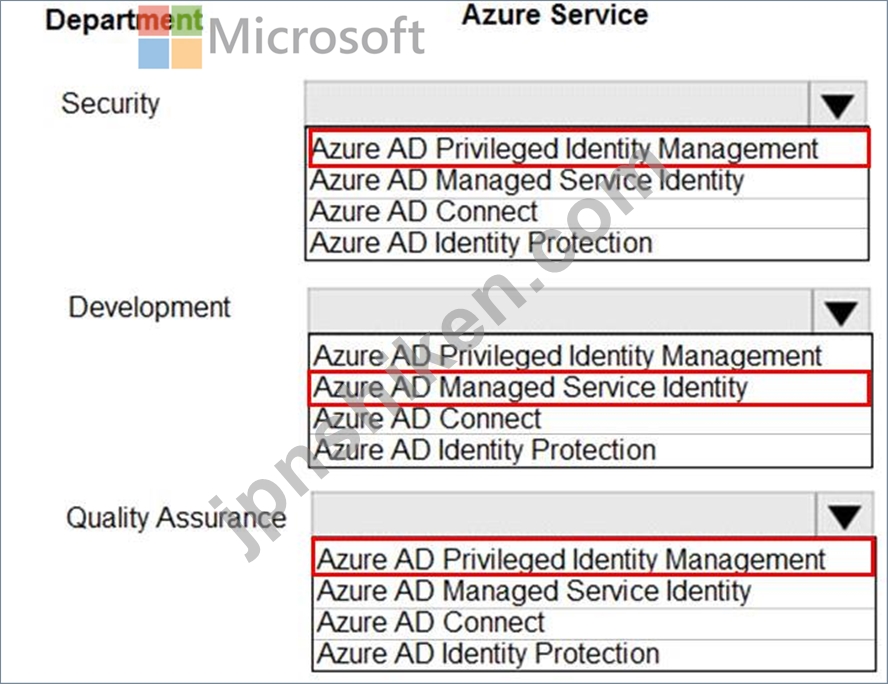This screenshot has height=684, width=888.
Task: Select Privileged Identity Management under Development
Action: 590,356
